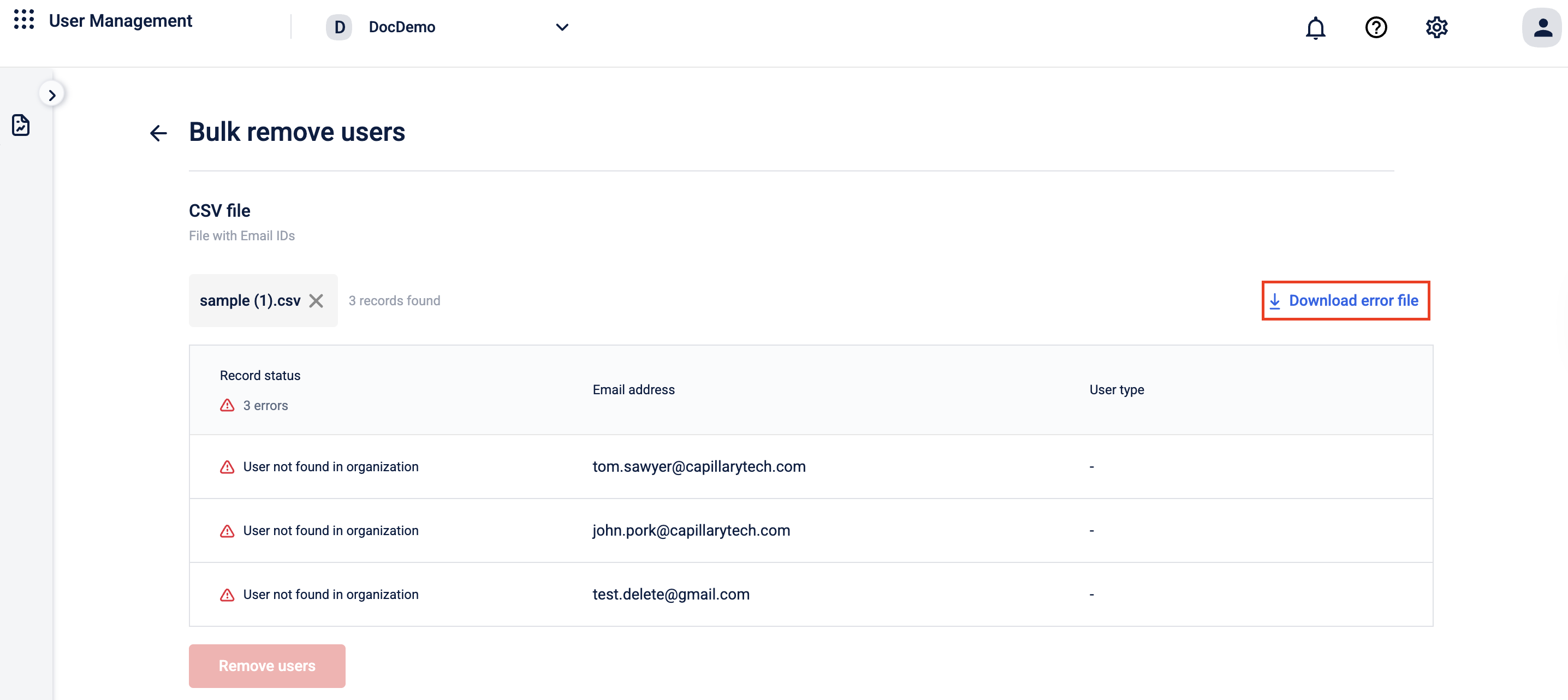This screenshot has width=1568, height=700.
Task: Click the Record status column header
Action: [260, 376]
